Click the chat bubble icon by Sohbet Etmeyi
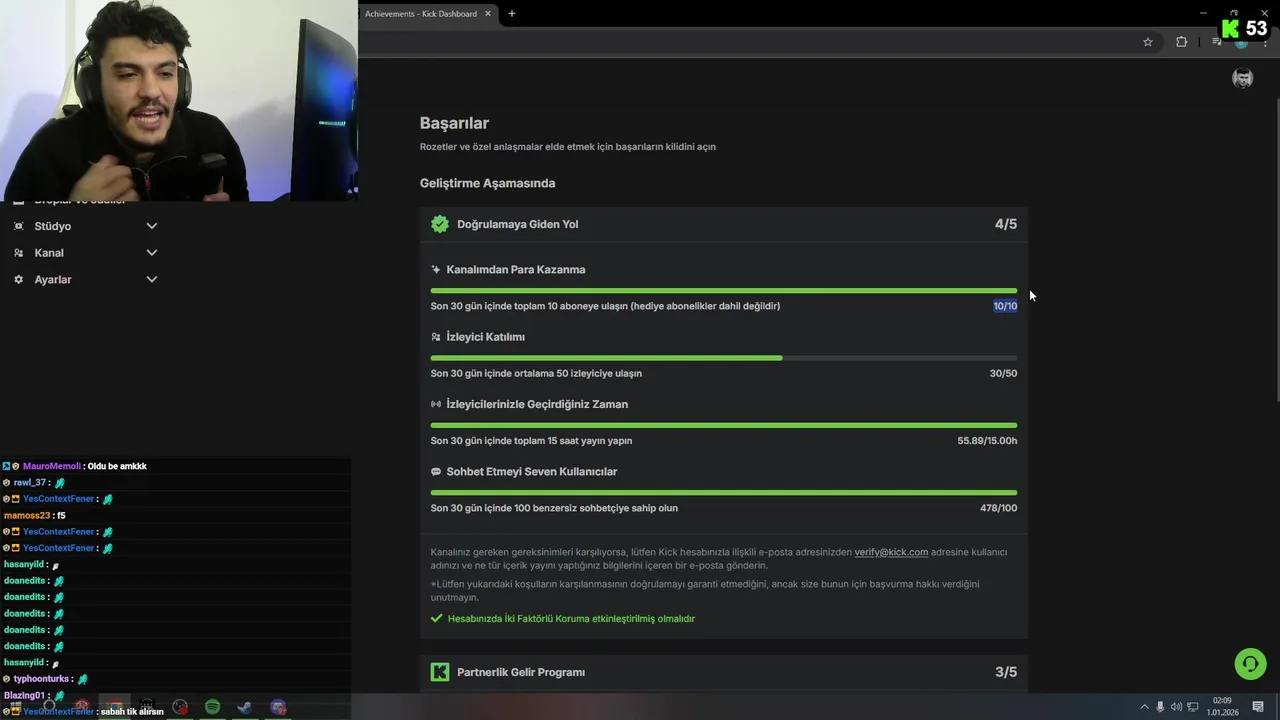1280x720 pixels. (x=436, y=471)
